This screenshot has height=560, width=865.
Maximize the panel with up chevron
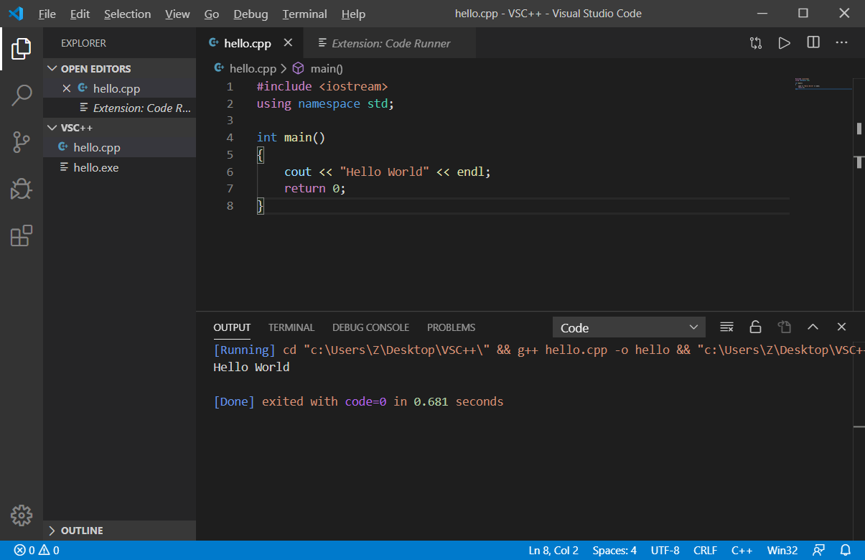click(x=813, y=327)
